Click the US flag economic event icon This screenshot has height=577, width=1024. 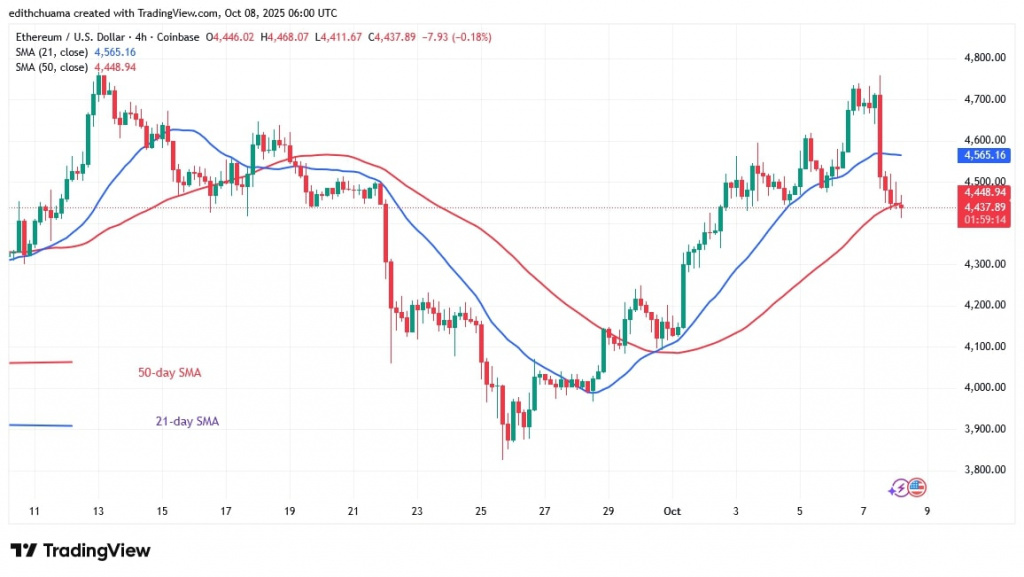[x=917, y=488]
